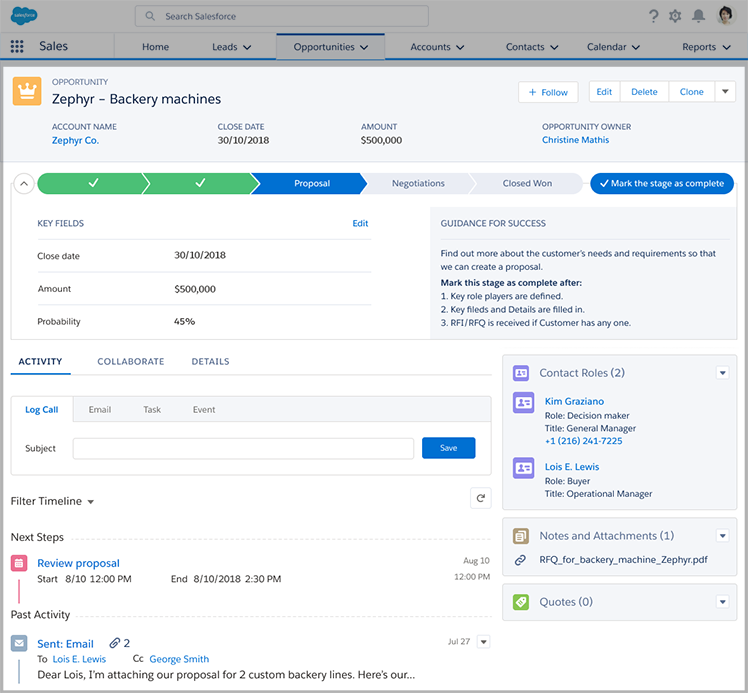Delete the opportunity
748x693 pixels.
coord(644,92)
